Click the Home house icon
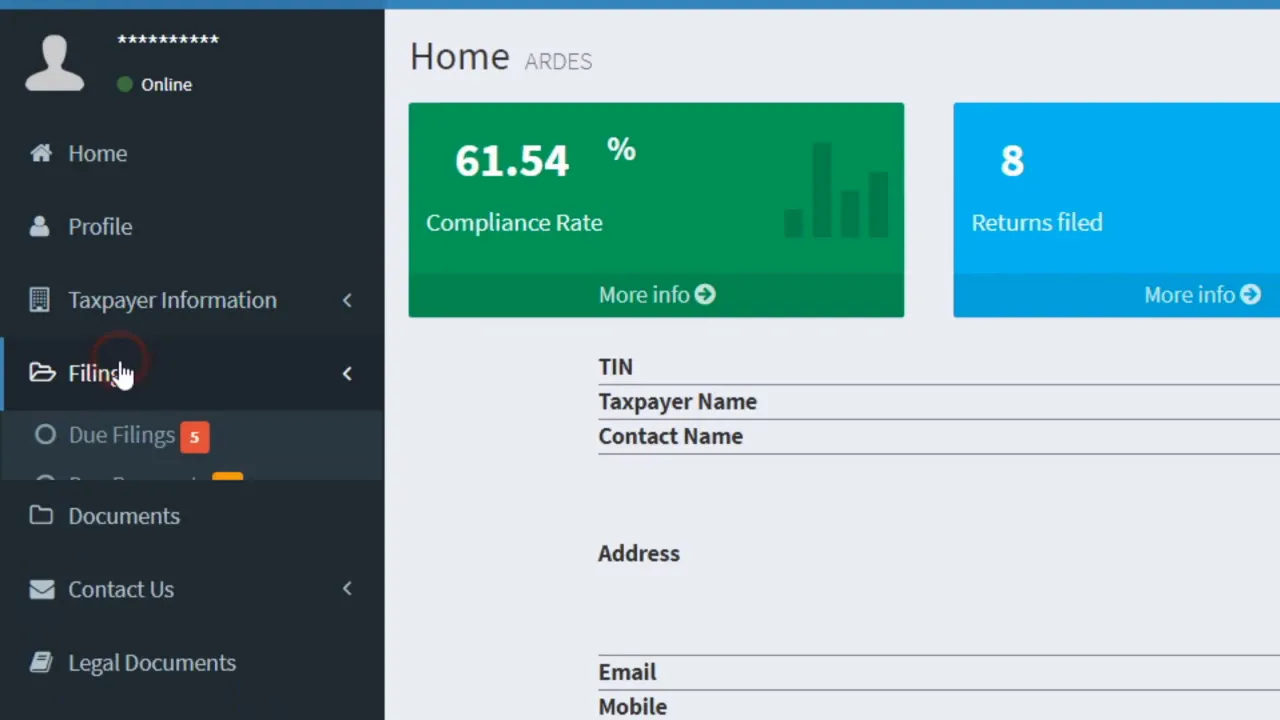The image size is (1280, 720). (x=41, y=153)
